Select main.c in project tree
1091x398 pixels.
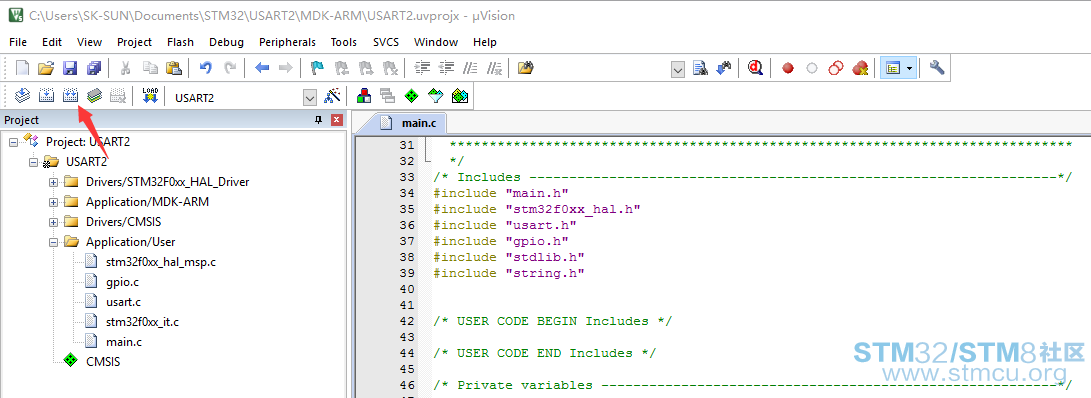[x=124, y=342]
